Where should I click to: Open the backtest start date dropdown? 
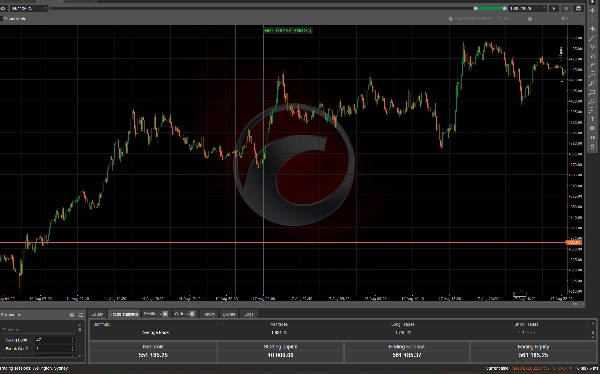29,8
